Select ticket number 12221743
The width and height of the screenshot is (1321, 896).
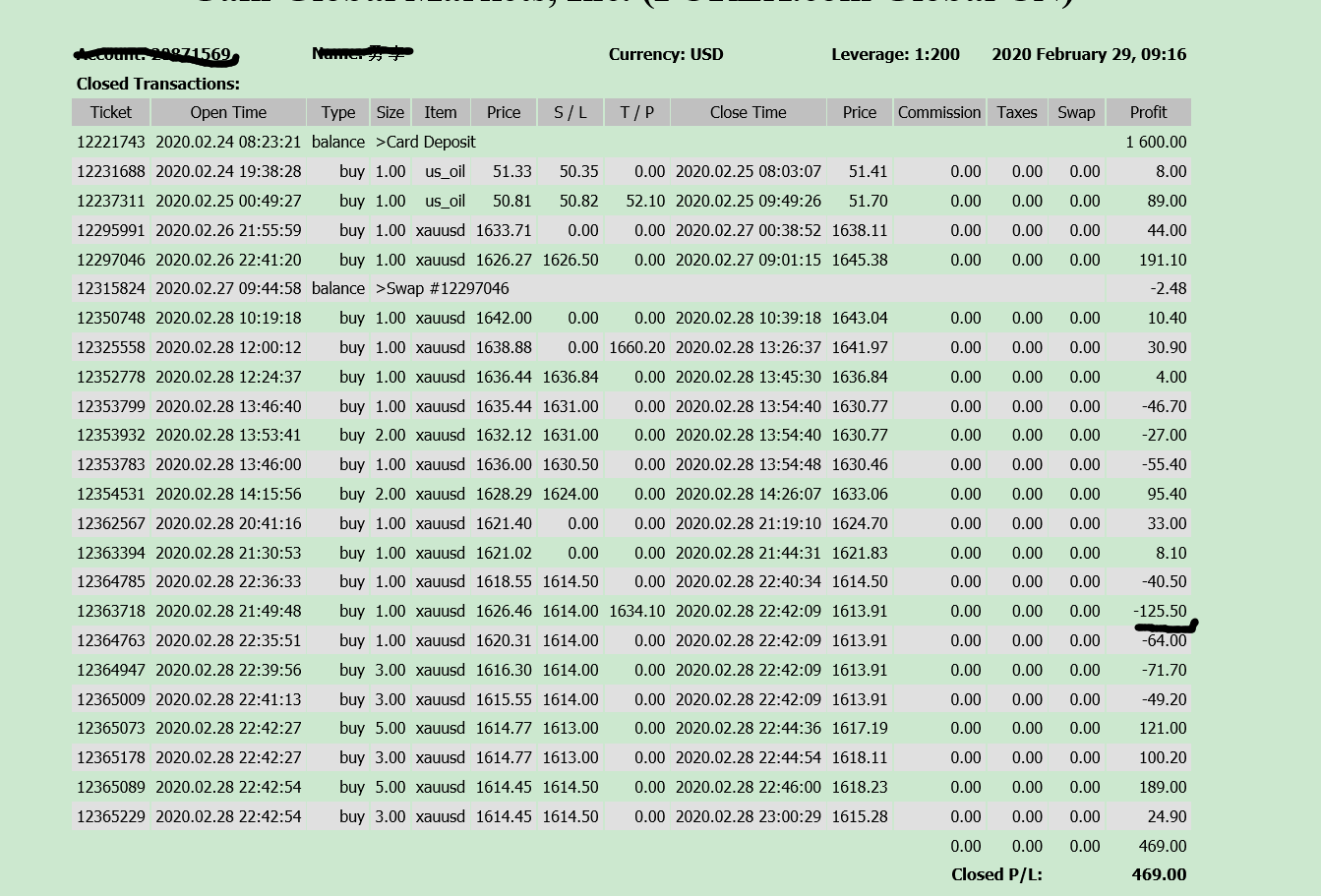click(x=111, y=142)
